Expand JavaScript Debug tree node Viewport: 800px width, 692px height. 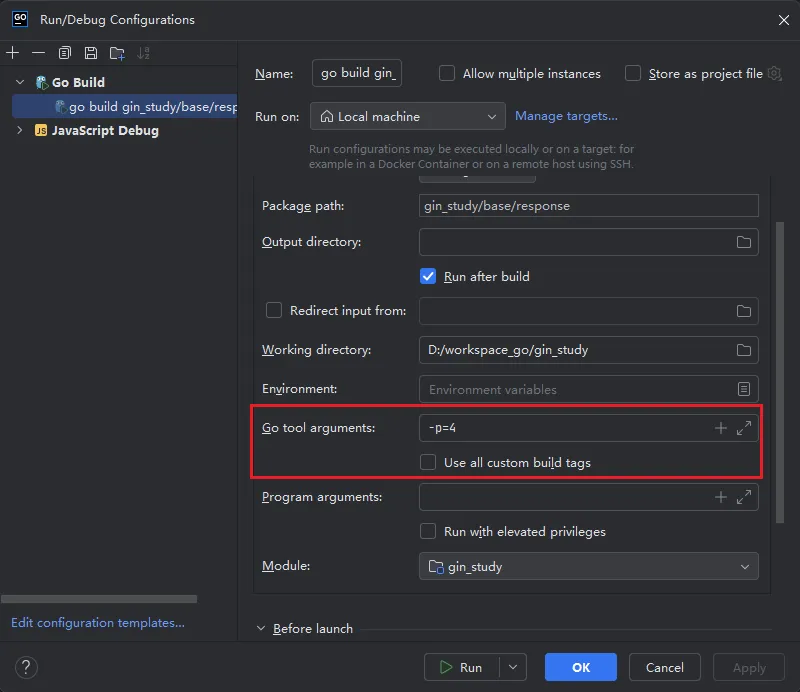(x=19, y=130)
